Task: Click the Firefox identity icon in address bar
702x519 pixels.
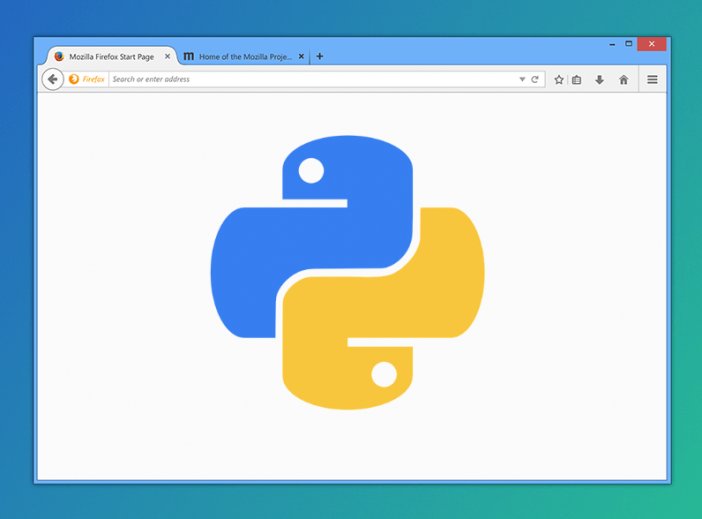Action: (74, 79)
